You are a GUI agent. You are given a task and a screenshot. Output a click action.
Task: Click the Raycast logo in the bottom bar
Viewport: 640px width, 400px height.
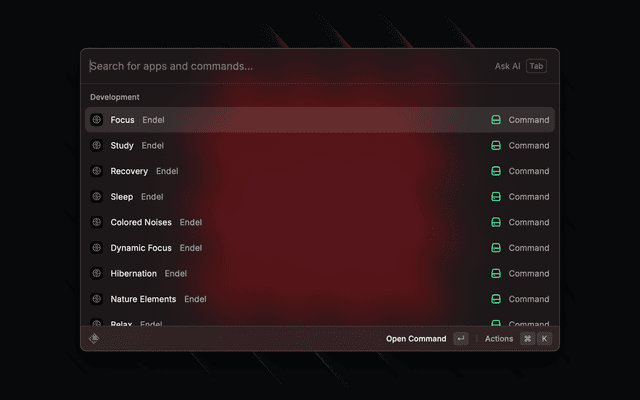click(x=94, y=338)
